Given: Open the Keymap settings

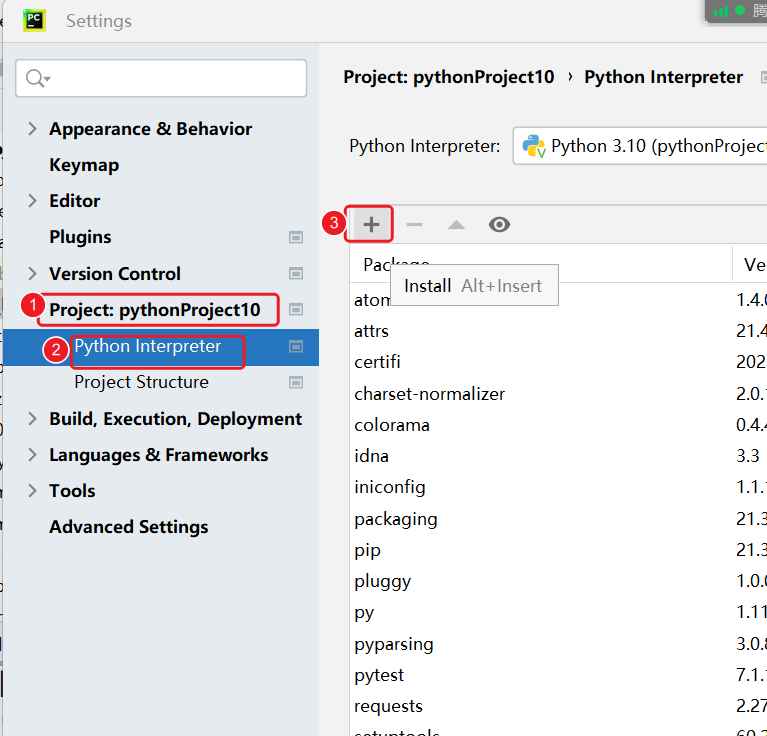Looking at the screenshot, I should [x=84, y=165].
